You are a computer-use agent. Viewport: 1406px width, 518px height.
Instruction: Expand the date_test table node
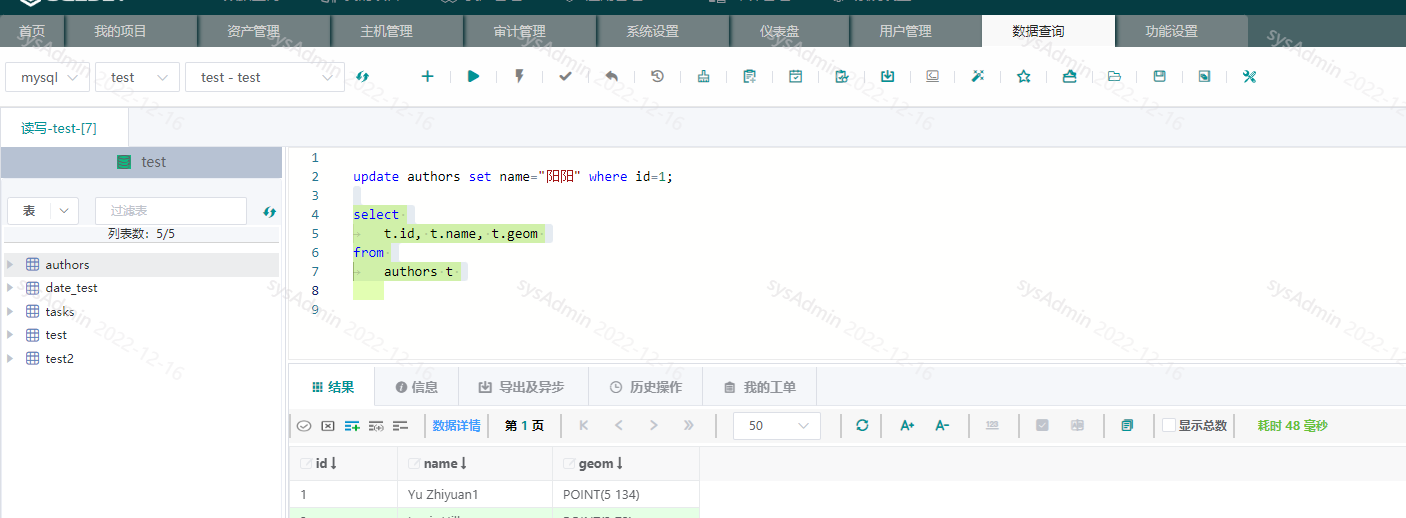[10, 288]
